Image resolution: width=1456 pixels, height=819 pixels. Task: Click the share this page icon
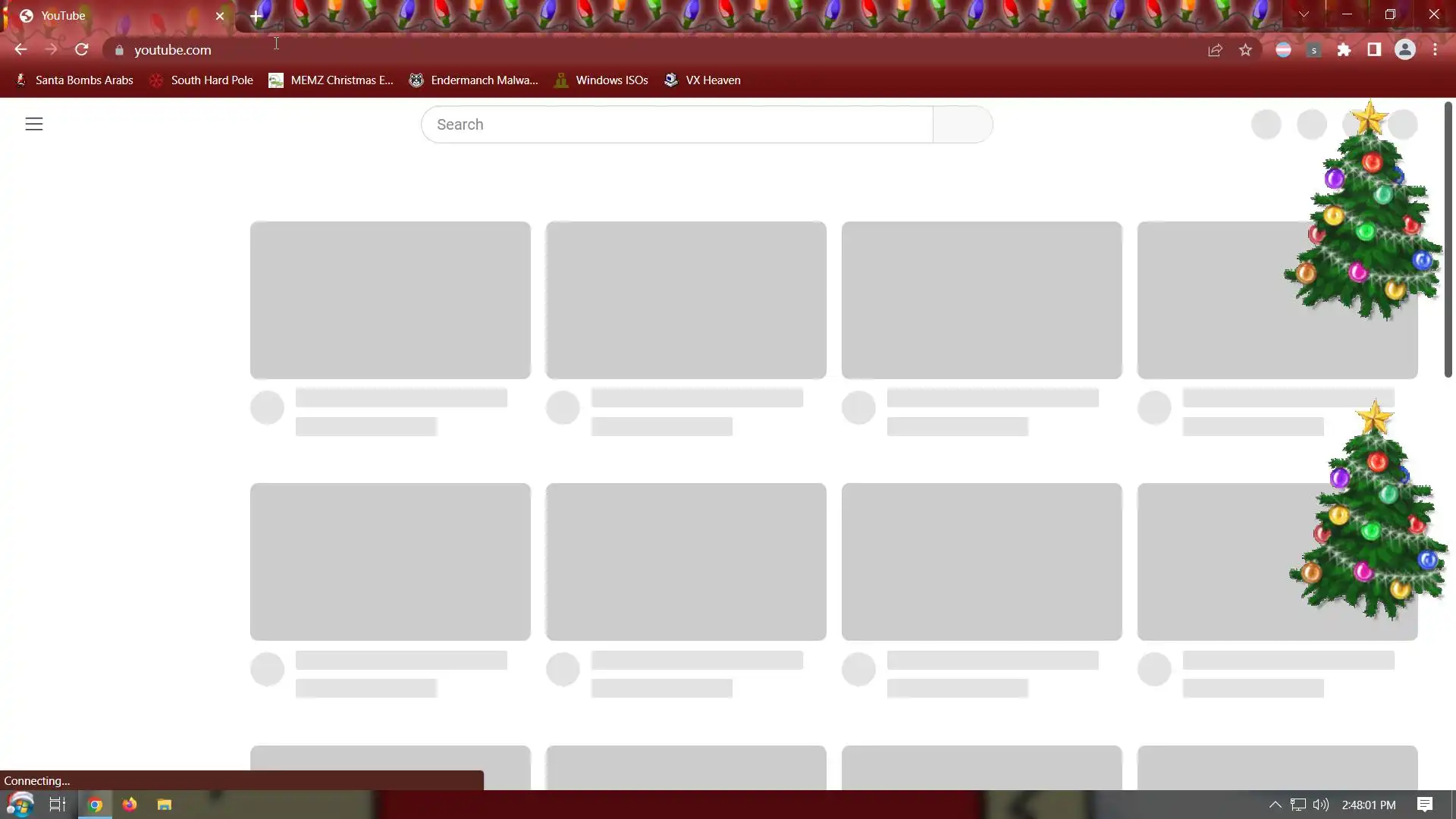[1215, 50]
